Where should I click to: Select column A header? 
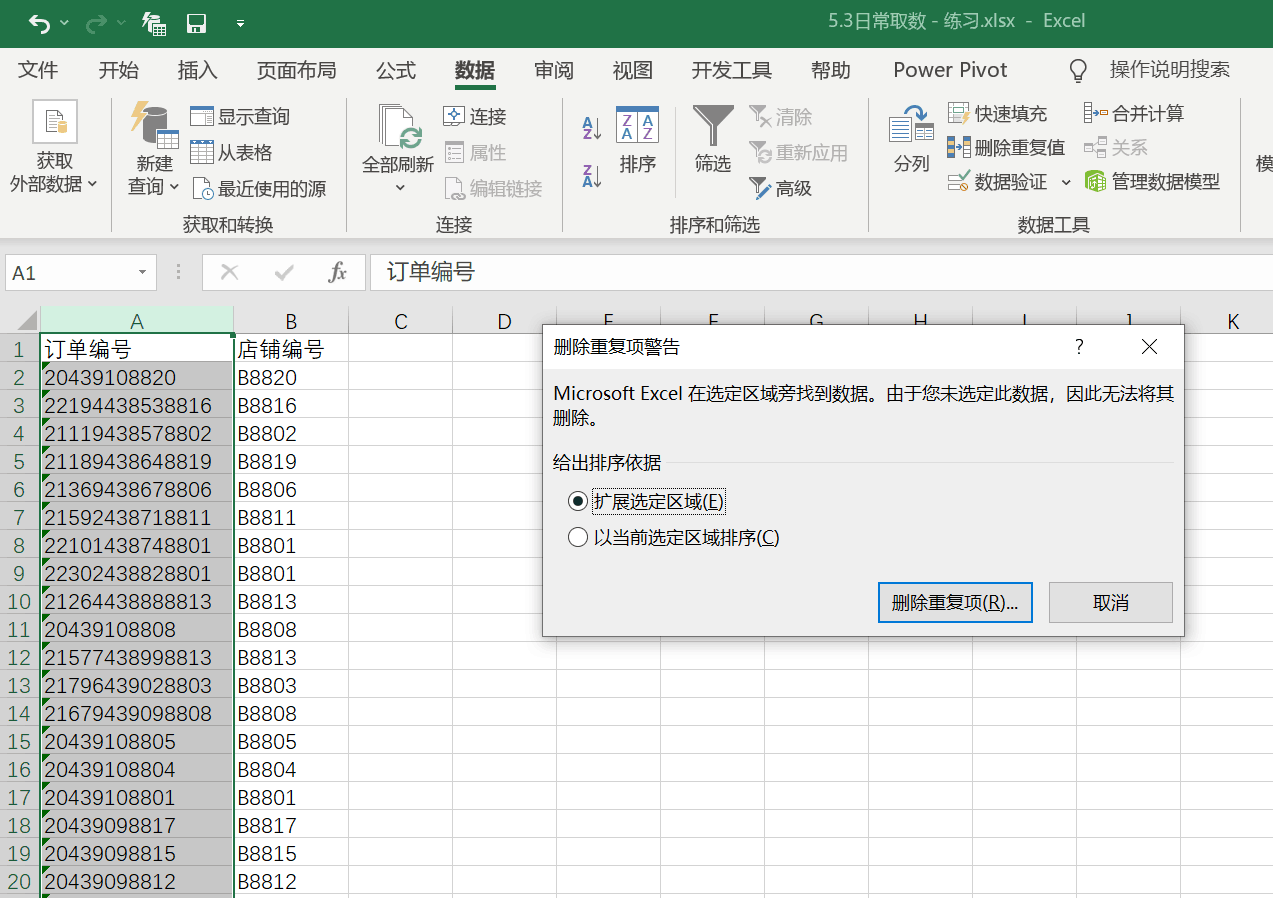coord(137,321)
